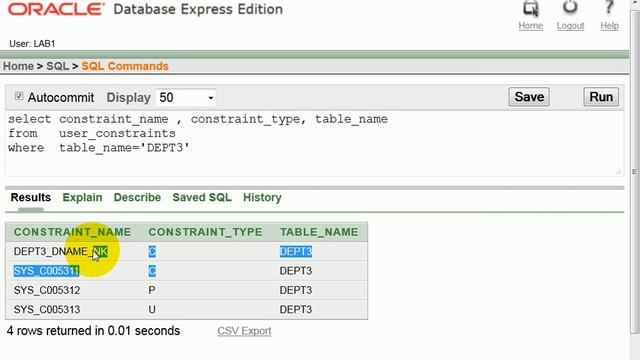
Task: Open the History tab
Action: click(262, 198)
